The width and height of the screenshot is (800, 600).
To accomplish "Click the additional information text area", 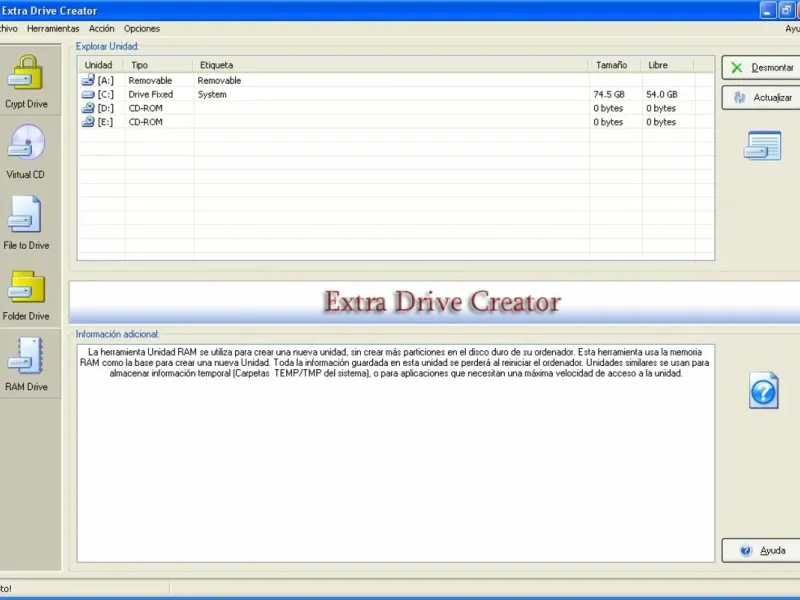I will [x=395, y=453].
